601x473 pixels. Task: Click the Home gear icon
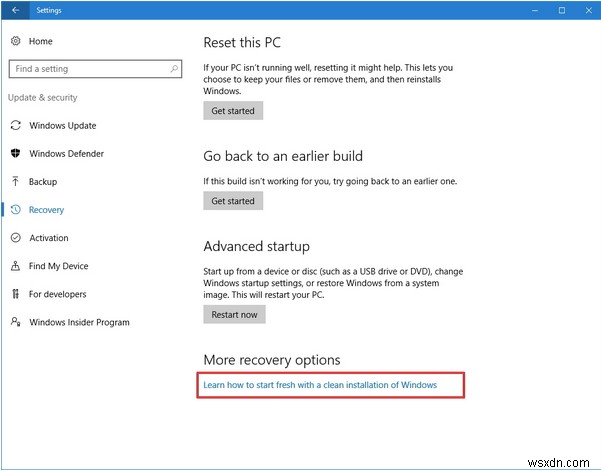15,41
